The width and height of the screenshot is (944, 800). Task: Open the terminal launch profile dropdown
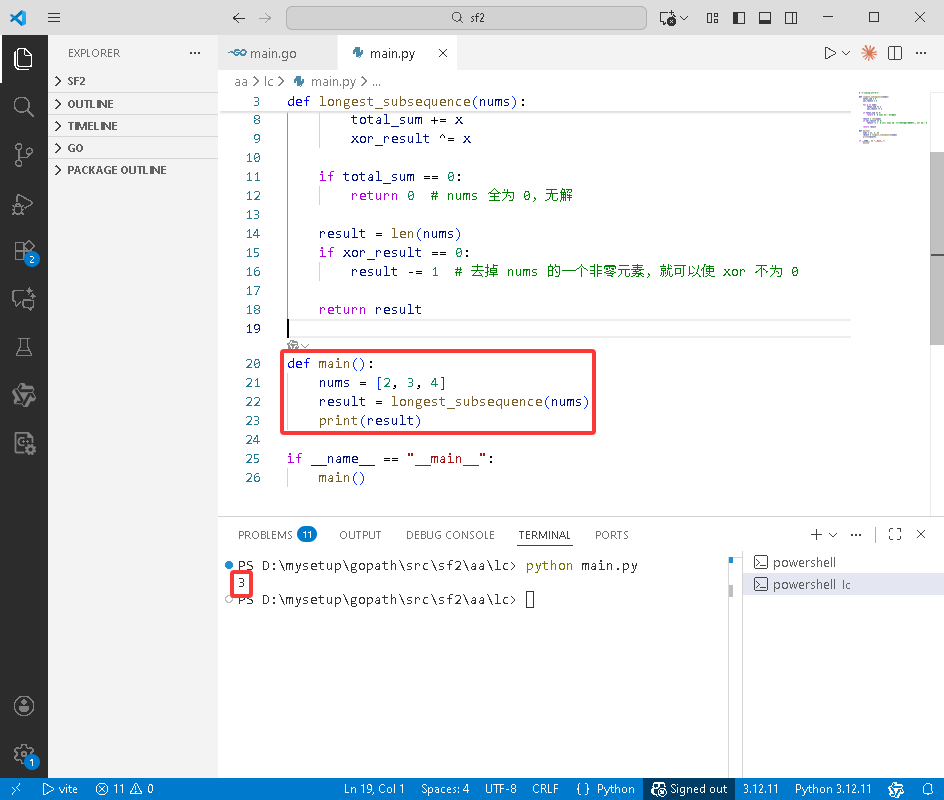tap(833, 535)
